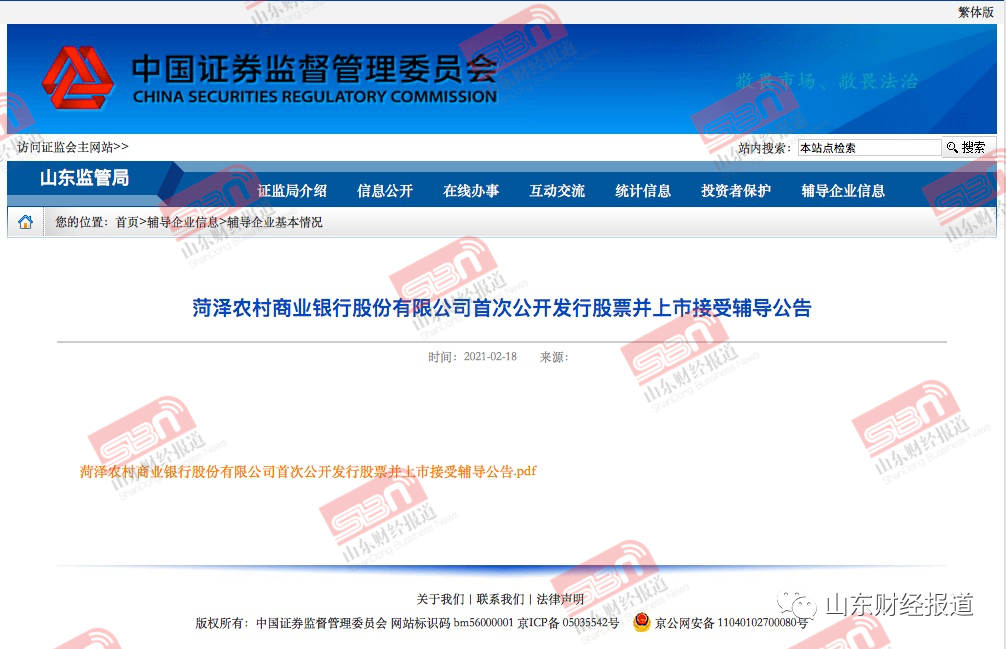Click the blue article headline 菏泽农村商业银行…辅导公告
This screenshot has width=1006, height=649.
(502, 308)
